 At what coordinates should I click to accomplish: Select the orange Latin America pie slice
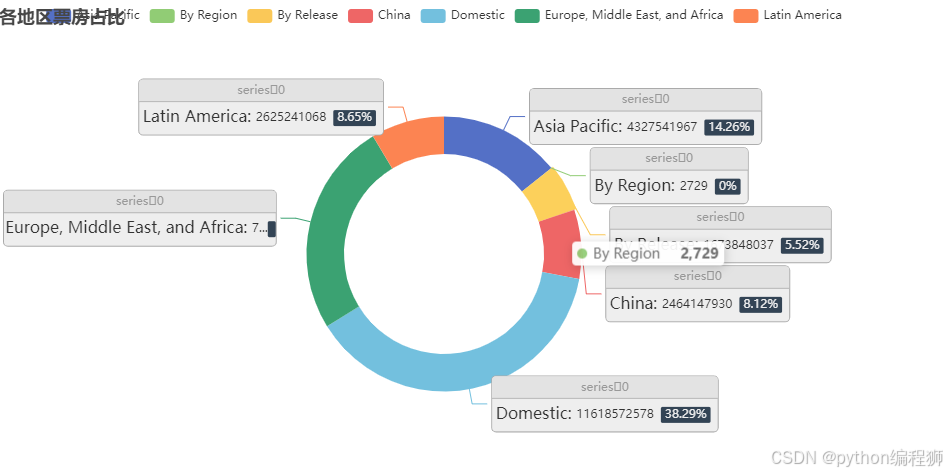pyautogui.click(x=414, y=139)
